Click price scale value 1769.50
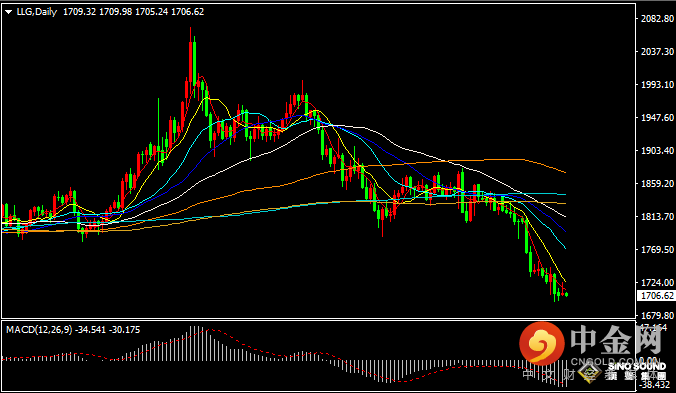Viewport: 676px width, 393px height. coord(657,250)
